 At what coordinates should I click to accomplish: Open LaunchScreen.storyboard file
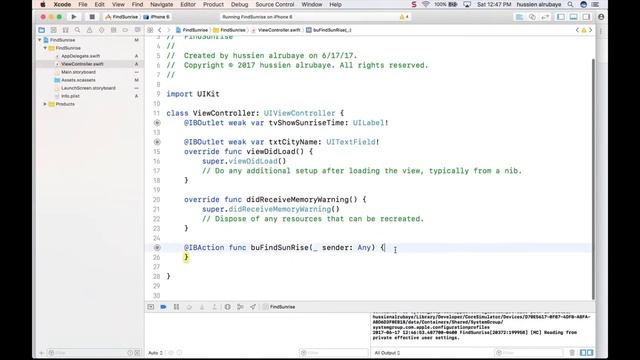pyautogui.click(x=88, y=88)
